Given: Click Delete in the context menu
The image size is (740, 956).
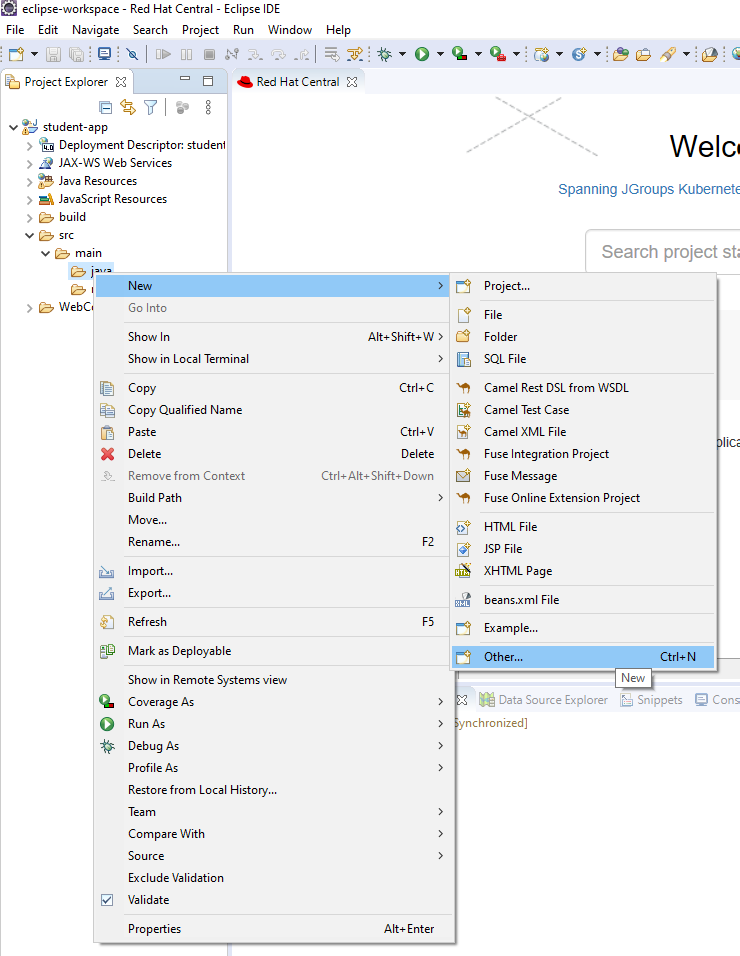Looking at the screenshot, I should pos(274,454).
